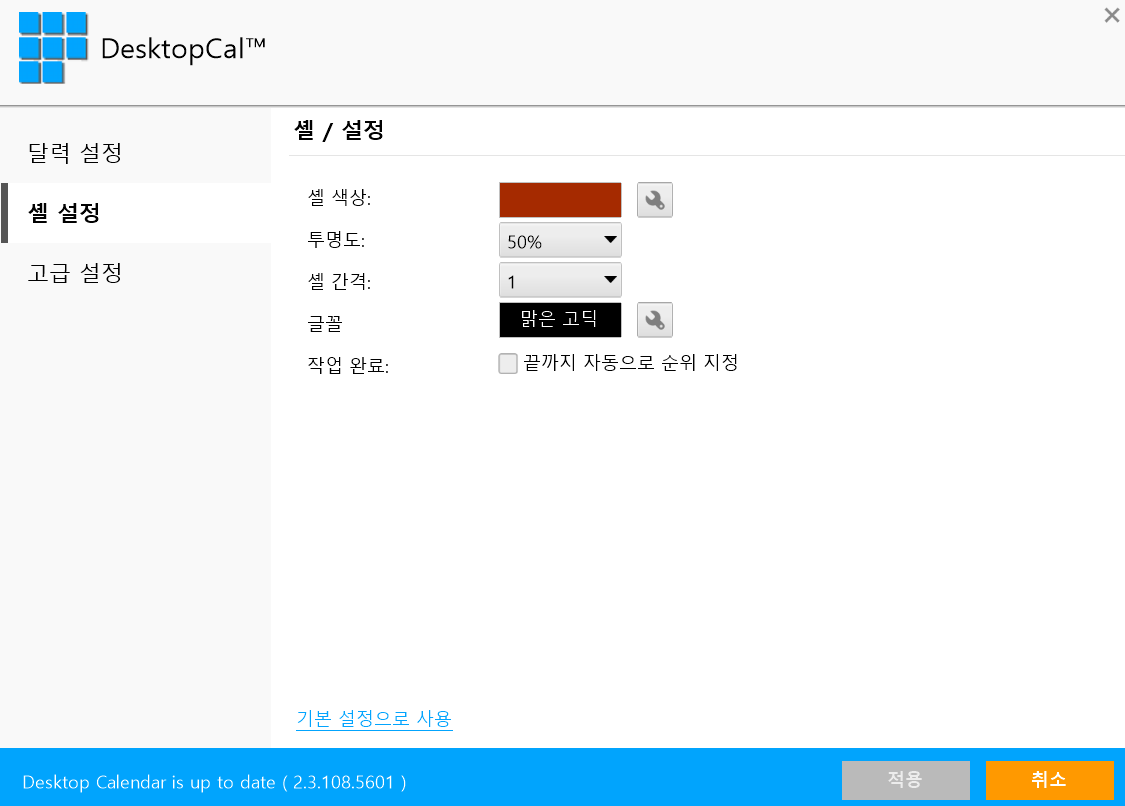Click the version status text 2.3.108.5601
The image size is (1125, 806).
pyautogui.click(x=343, y=782)
